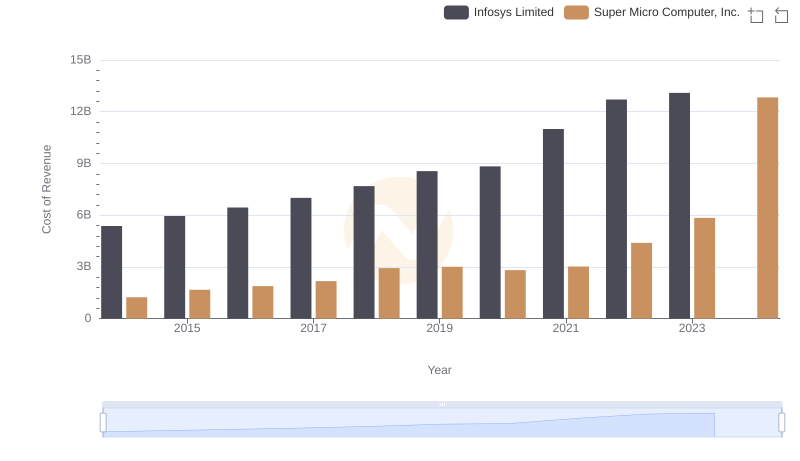Click the y-axis label 12B

point(81,111)
